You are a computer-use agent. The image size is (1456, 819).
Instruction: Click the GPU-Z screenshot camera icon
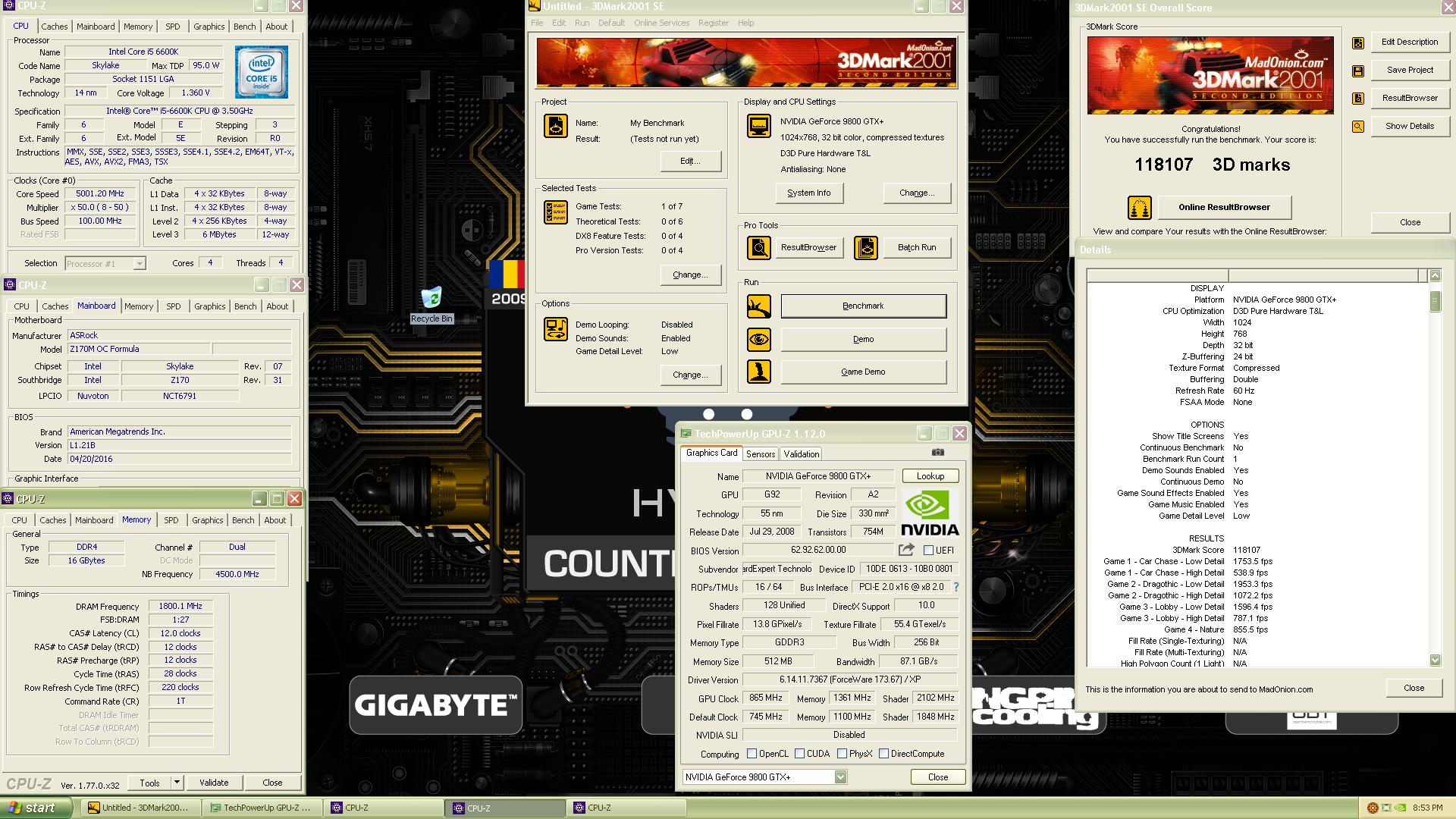click(938, 453)
